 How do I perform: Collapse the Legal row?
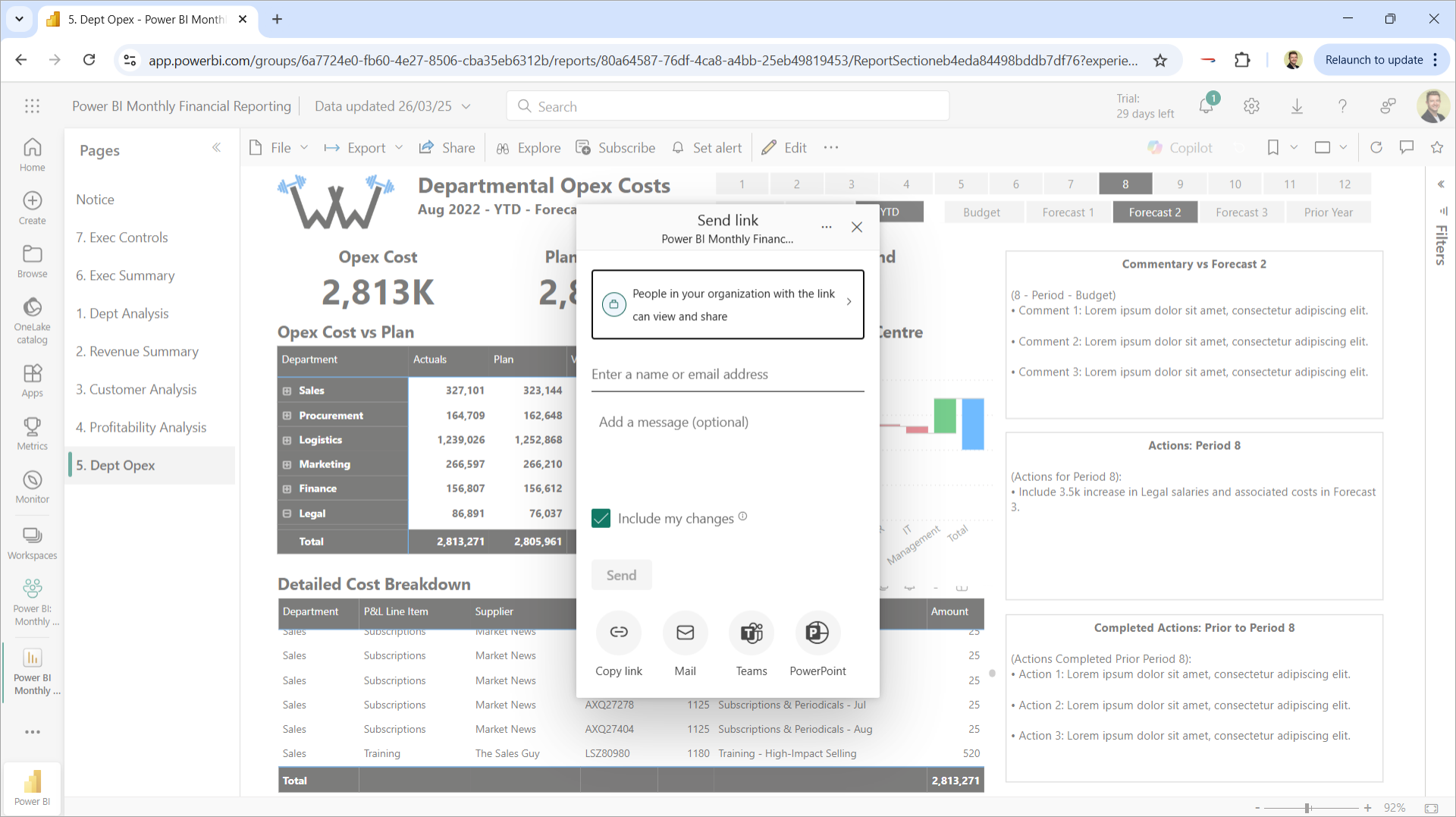point(287,514)
